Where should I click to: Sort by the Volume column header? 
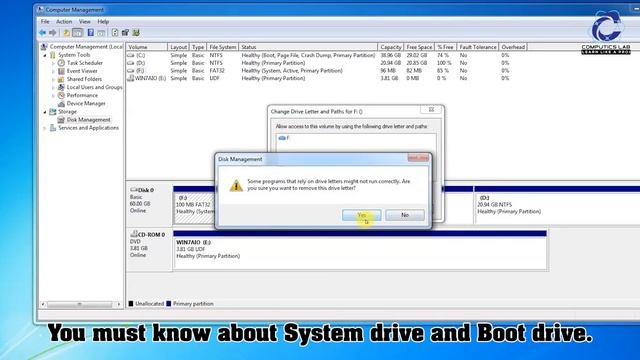click(x=147, y=47)
